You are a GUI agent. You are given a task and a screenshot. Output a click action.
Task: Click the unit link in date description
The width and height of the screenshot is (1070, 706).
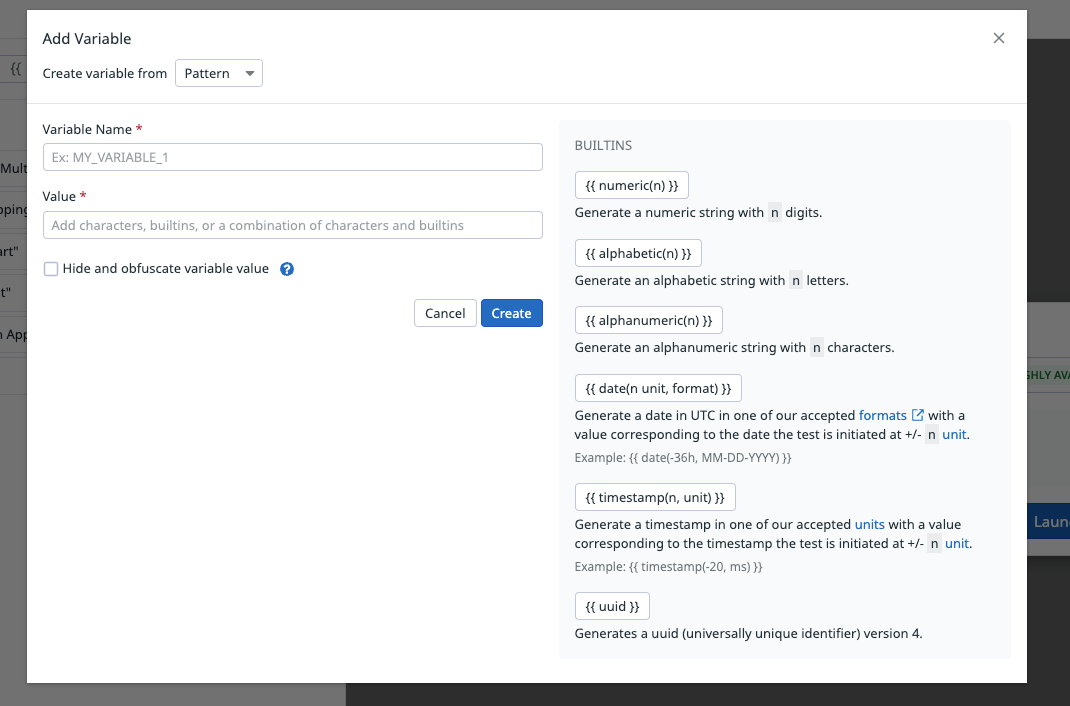[954, 434]
